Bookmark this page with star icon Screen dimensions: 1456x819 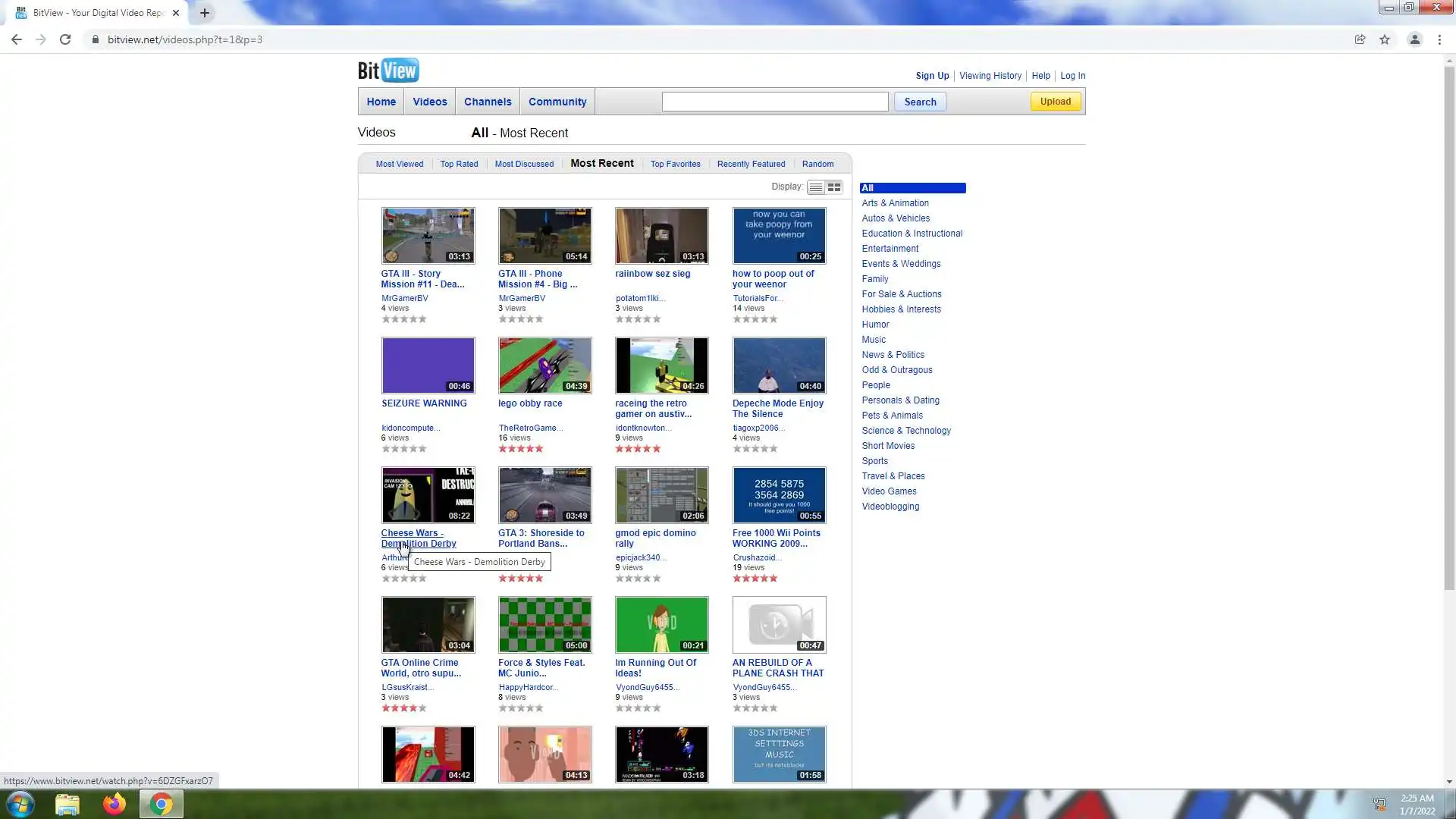click(x=1385, y=39)
